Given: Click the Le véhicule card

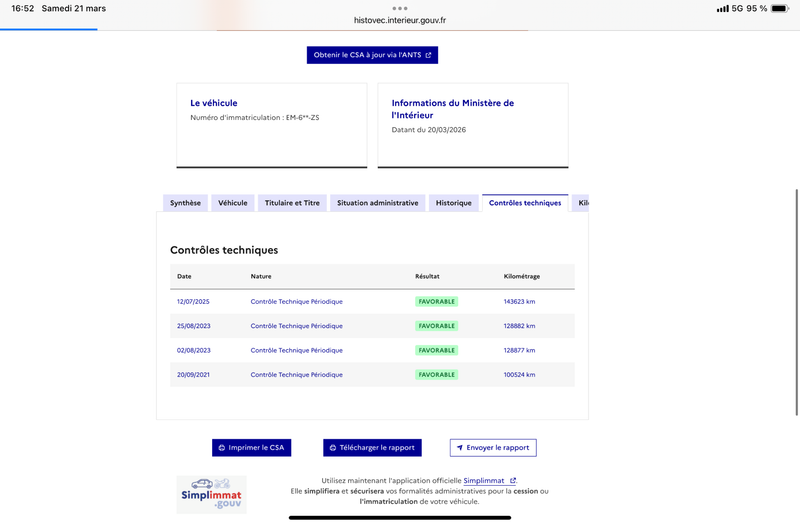Looking at the screenshot, I should coord(271,126).
